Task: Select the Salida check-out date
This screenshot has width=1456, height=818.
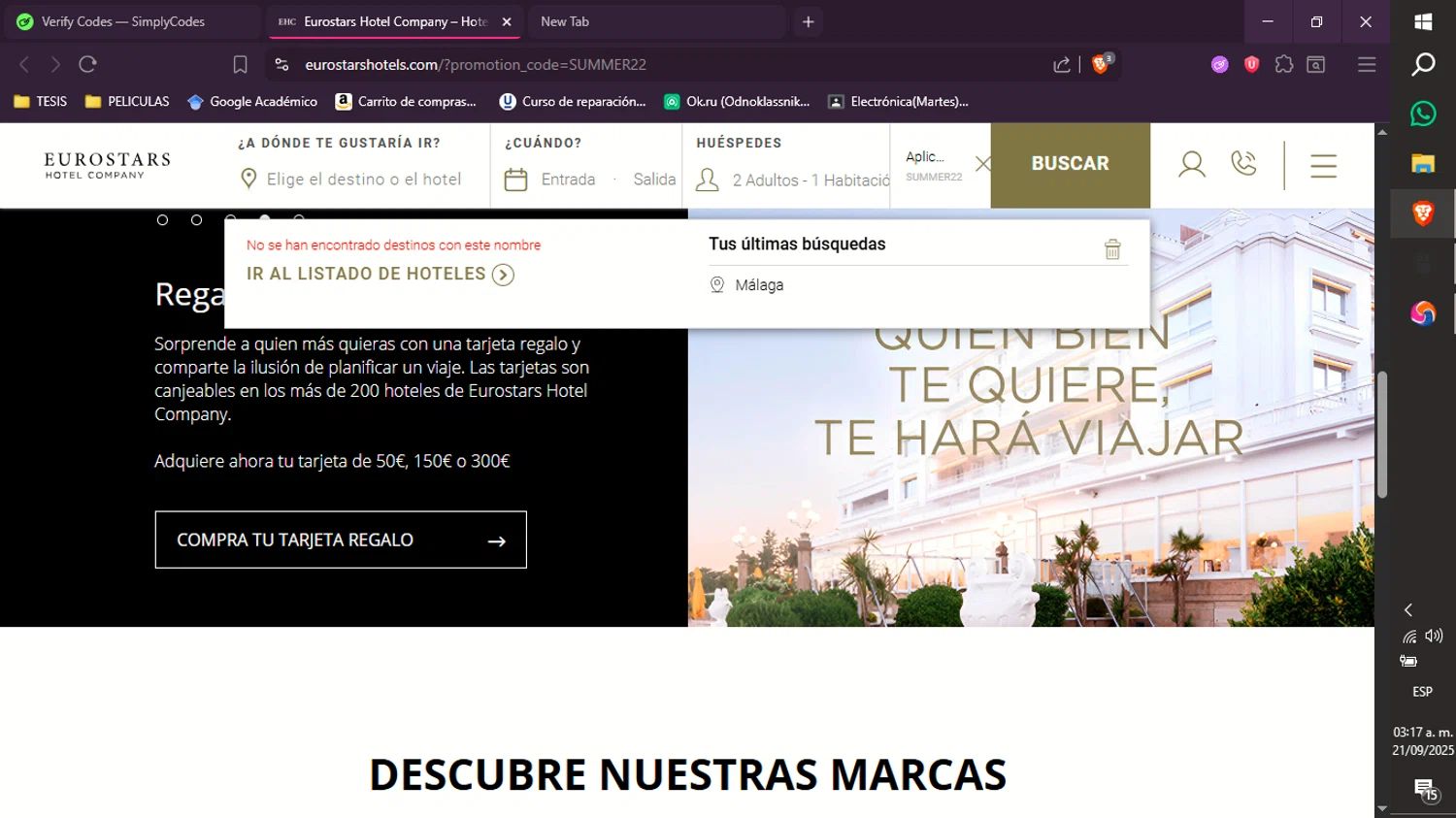Action: tap(654, 180)
